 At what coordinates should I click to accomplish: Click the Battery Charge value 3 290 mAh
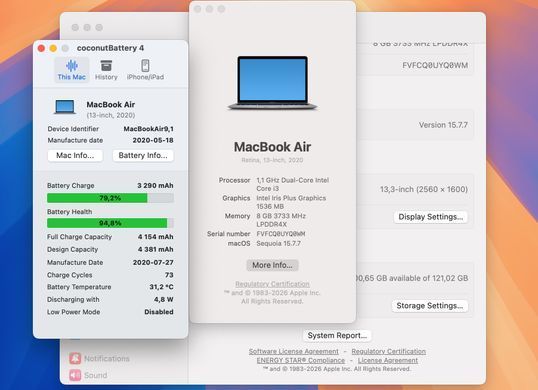coord(155,186)
